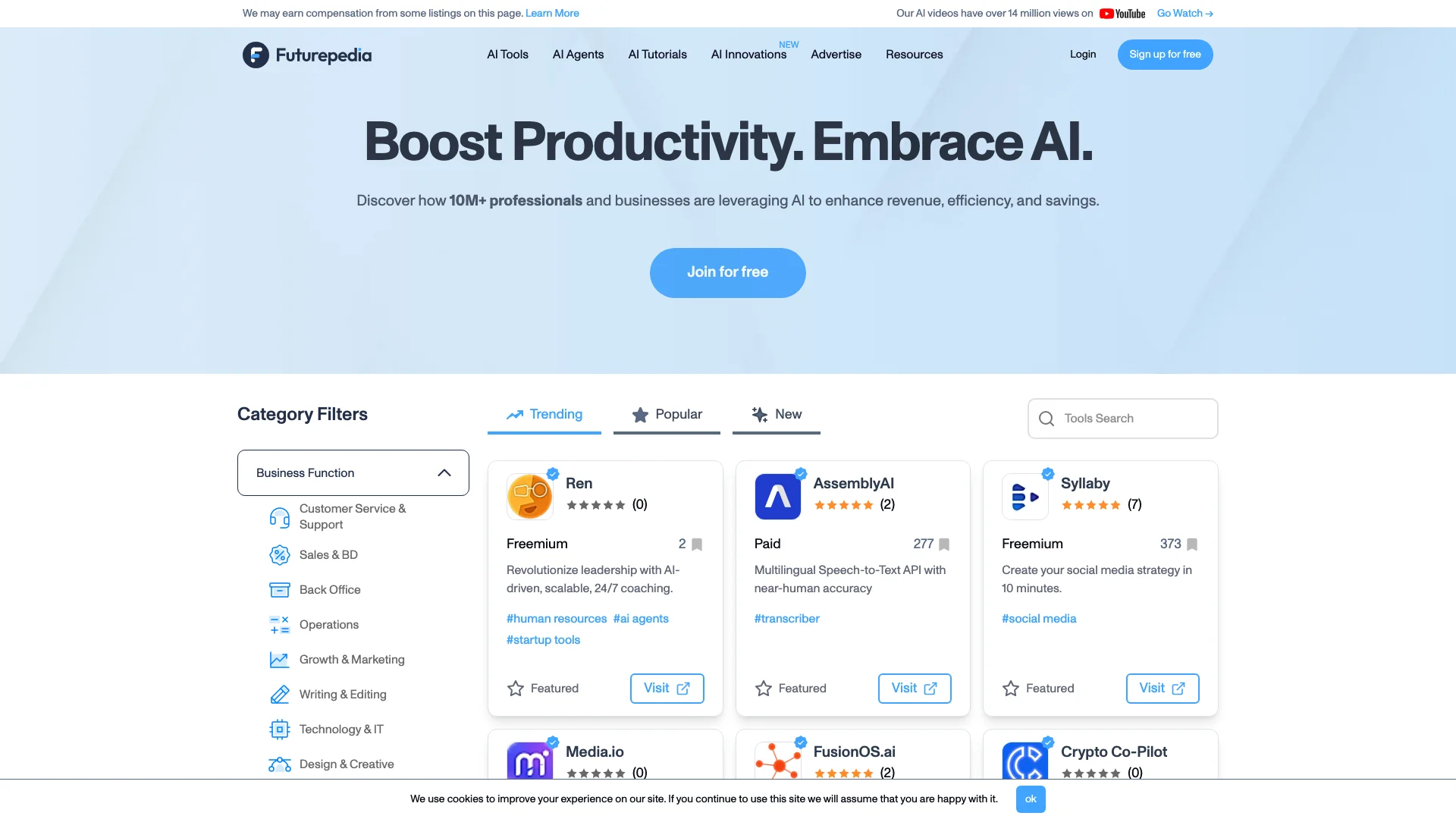Click the Writing & Editing sidebar icon

(x=279, y=694)
